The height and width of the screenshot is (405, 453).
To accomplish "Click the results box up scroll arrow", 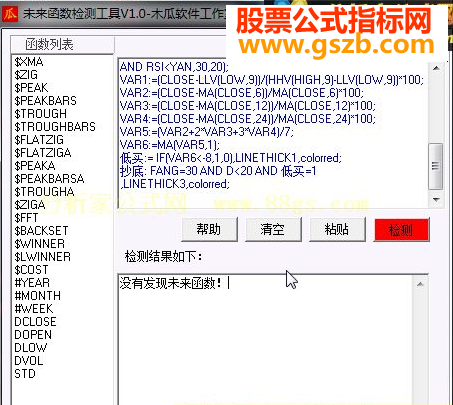I will click(420, 284).
